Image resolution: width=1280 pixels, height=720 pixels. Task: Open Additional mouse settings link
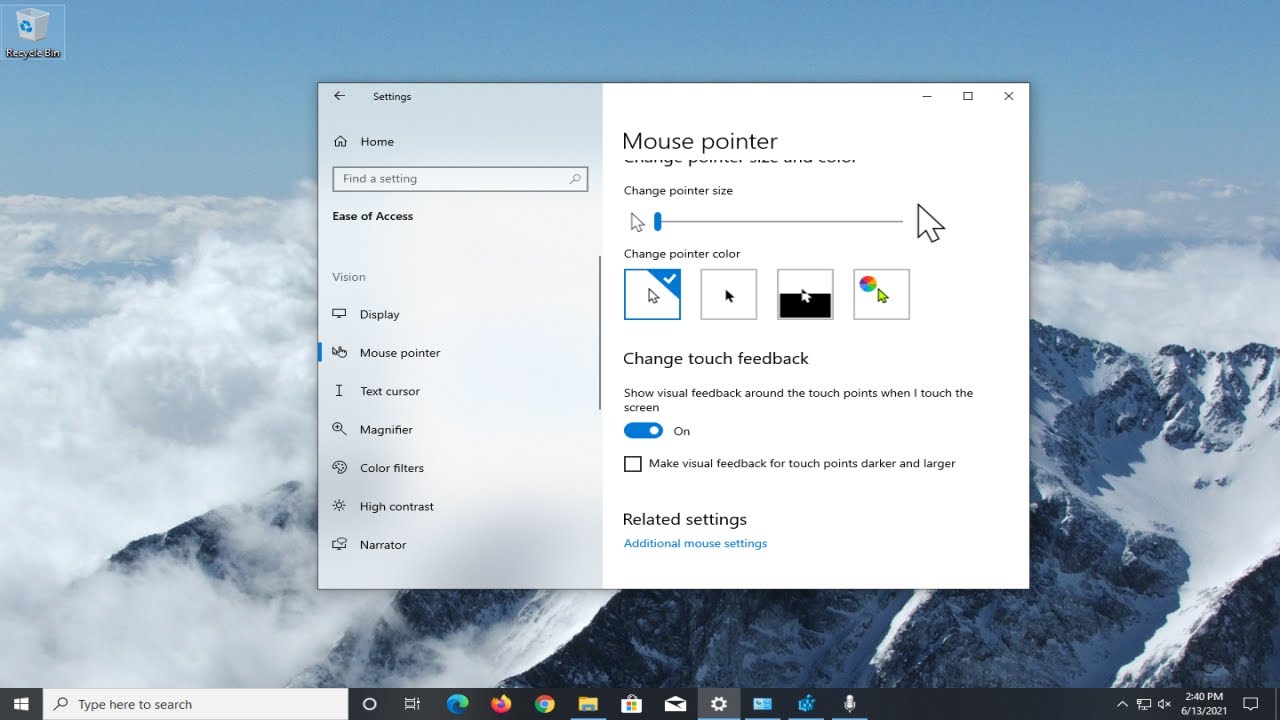695,544
